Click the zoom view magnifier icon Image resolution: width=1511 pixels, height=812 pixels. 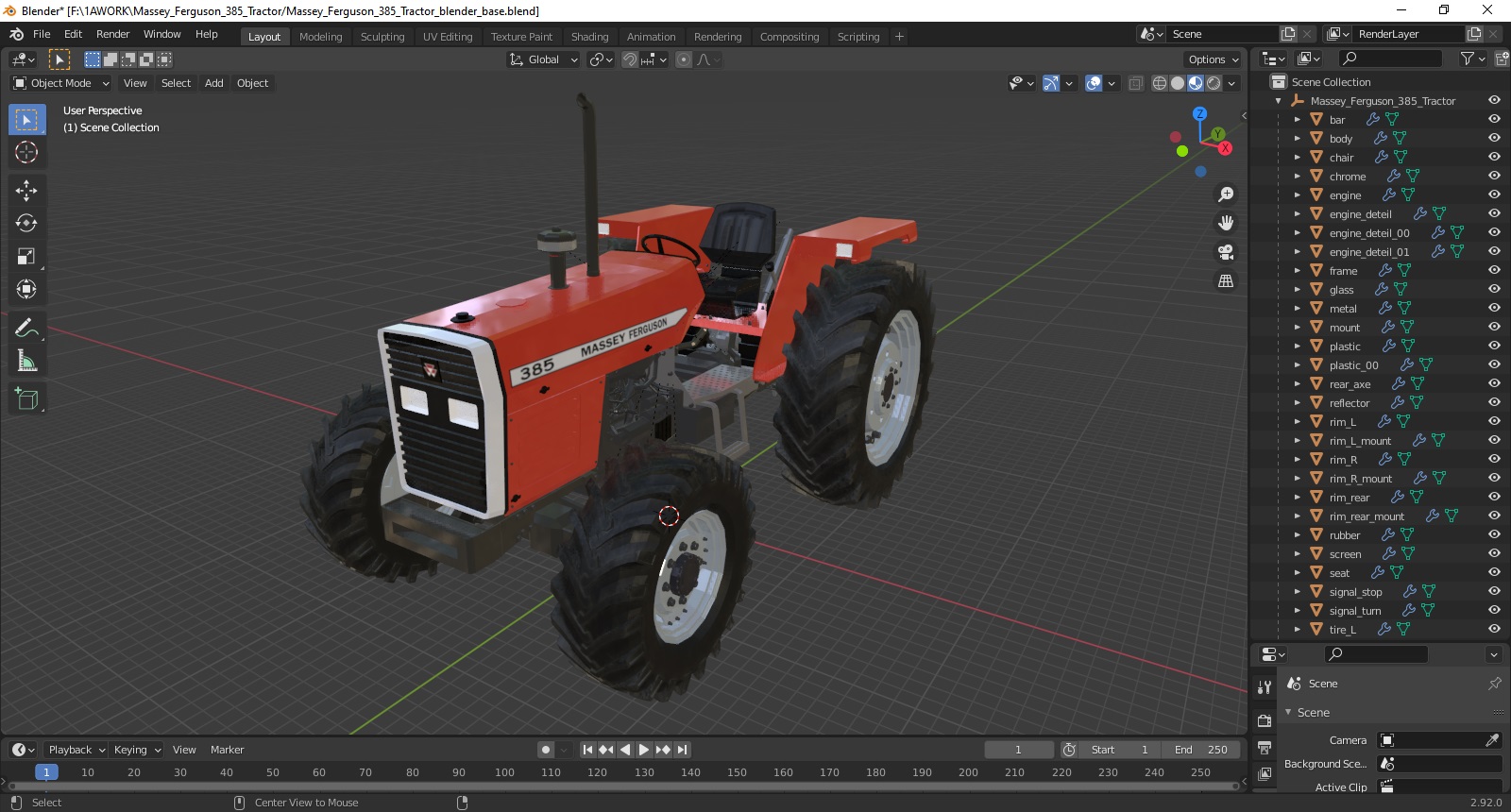[x=1226, y=195]
